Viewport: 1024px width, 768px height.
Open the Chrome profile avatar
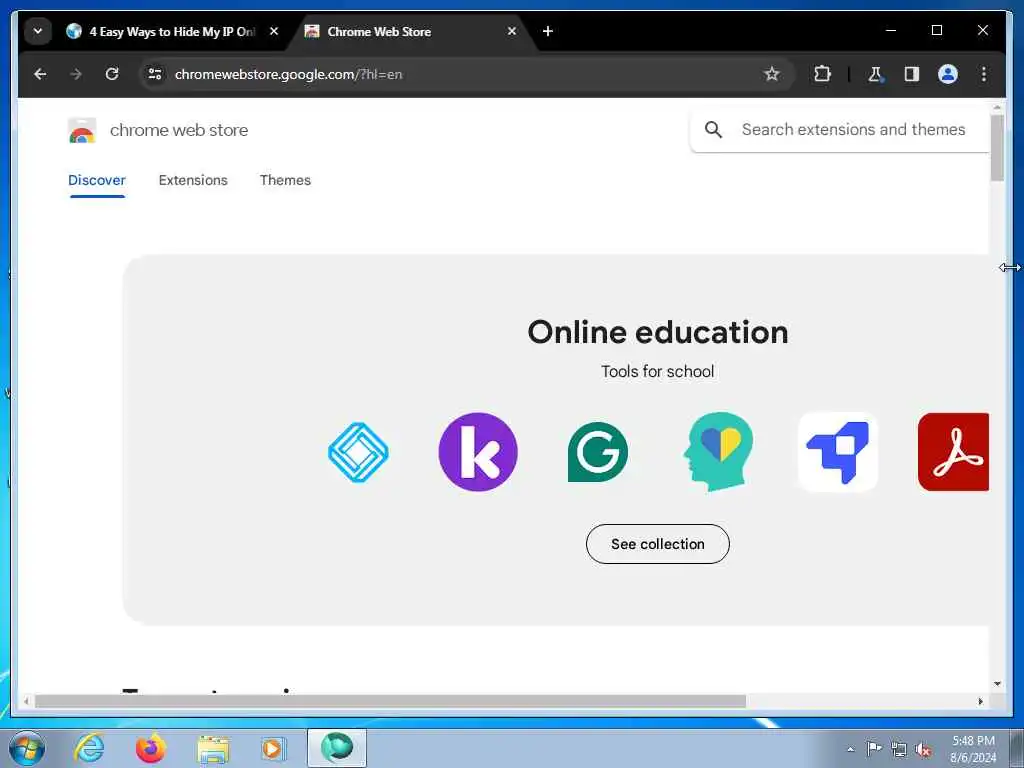pyautogui.click(x=948, y=74)
